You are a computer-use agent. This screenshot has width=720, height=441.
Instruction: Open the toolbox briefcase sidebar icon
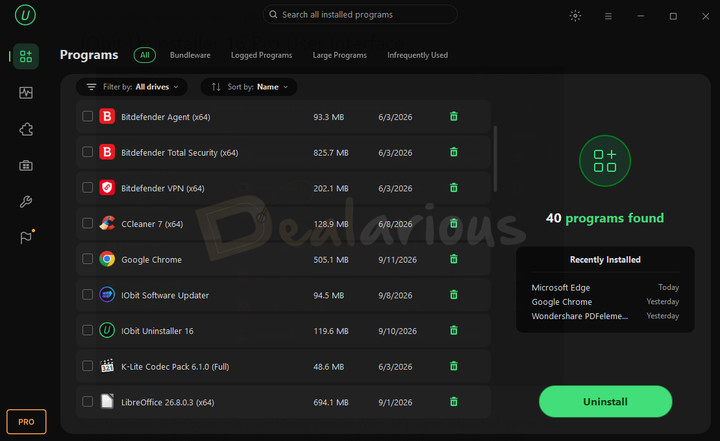26,165
